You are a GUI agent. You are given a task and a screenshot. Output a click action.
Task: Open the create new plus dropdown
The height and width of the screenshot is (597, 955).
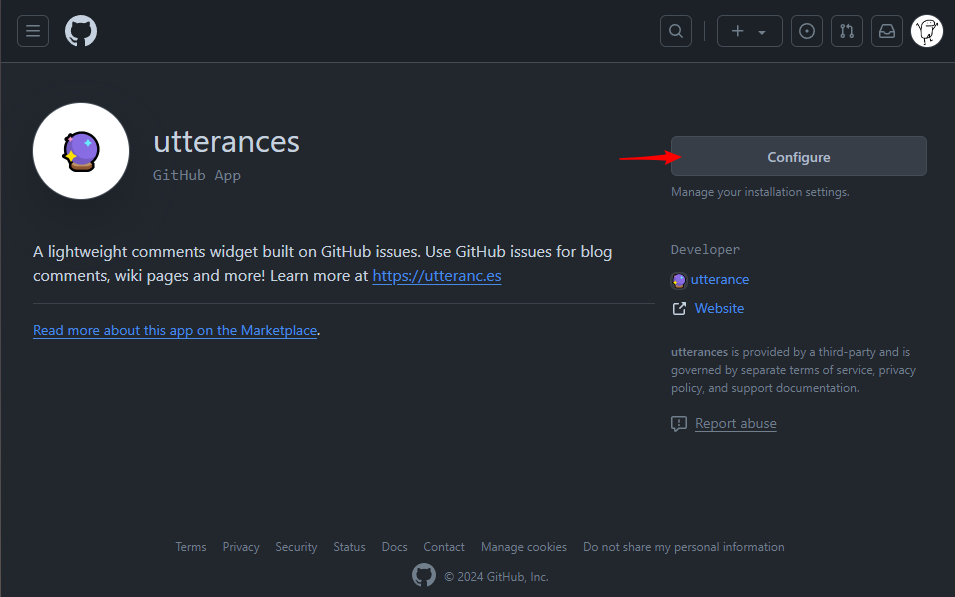tap(750, 31)
